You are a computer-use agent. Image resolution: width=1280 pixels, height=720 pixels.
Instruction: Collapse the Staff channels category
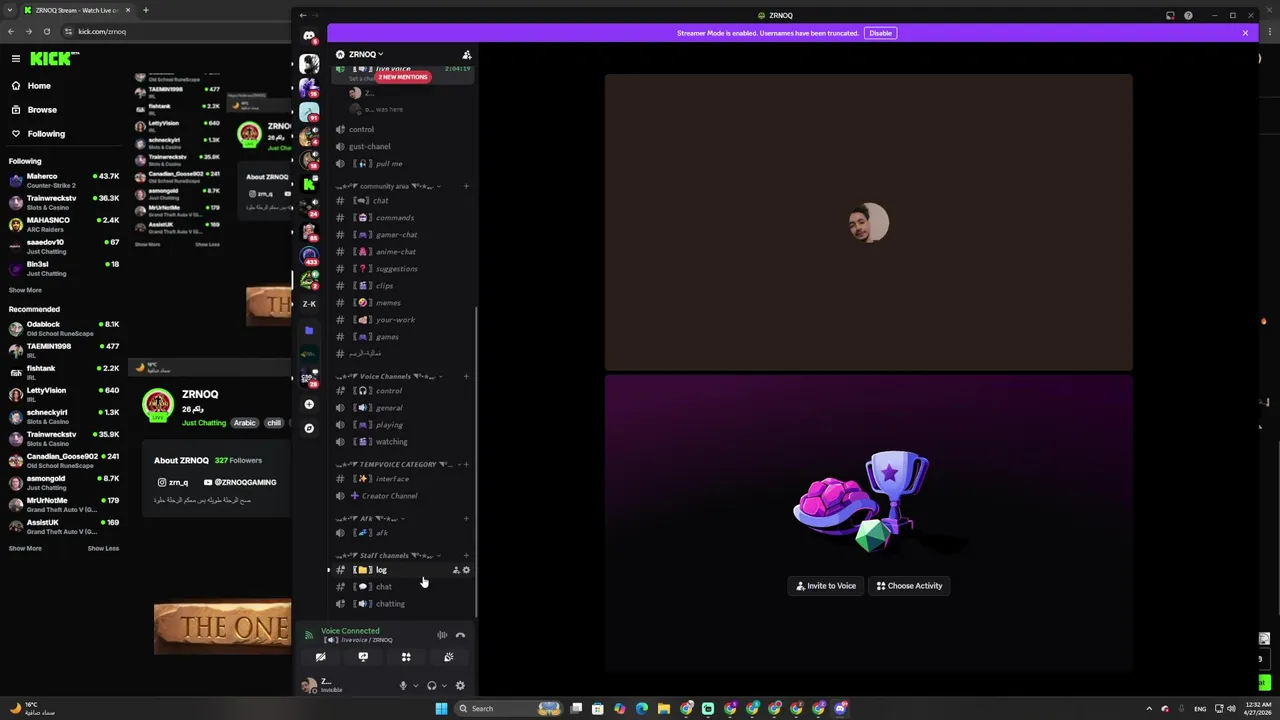(x=386, y=555)
